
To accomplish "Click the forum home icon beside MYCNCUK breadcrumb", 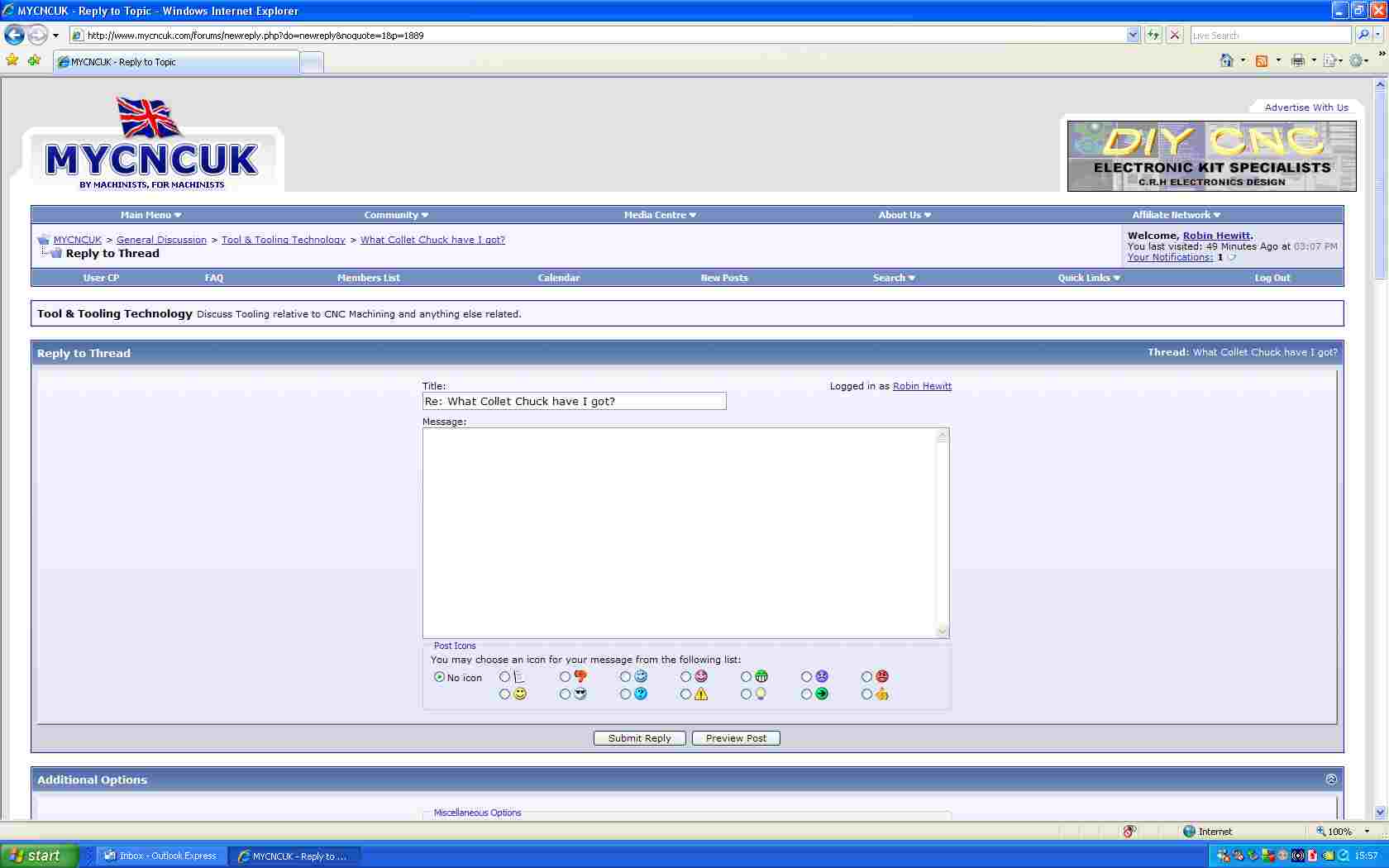I will [43, 240].
